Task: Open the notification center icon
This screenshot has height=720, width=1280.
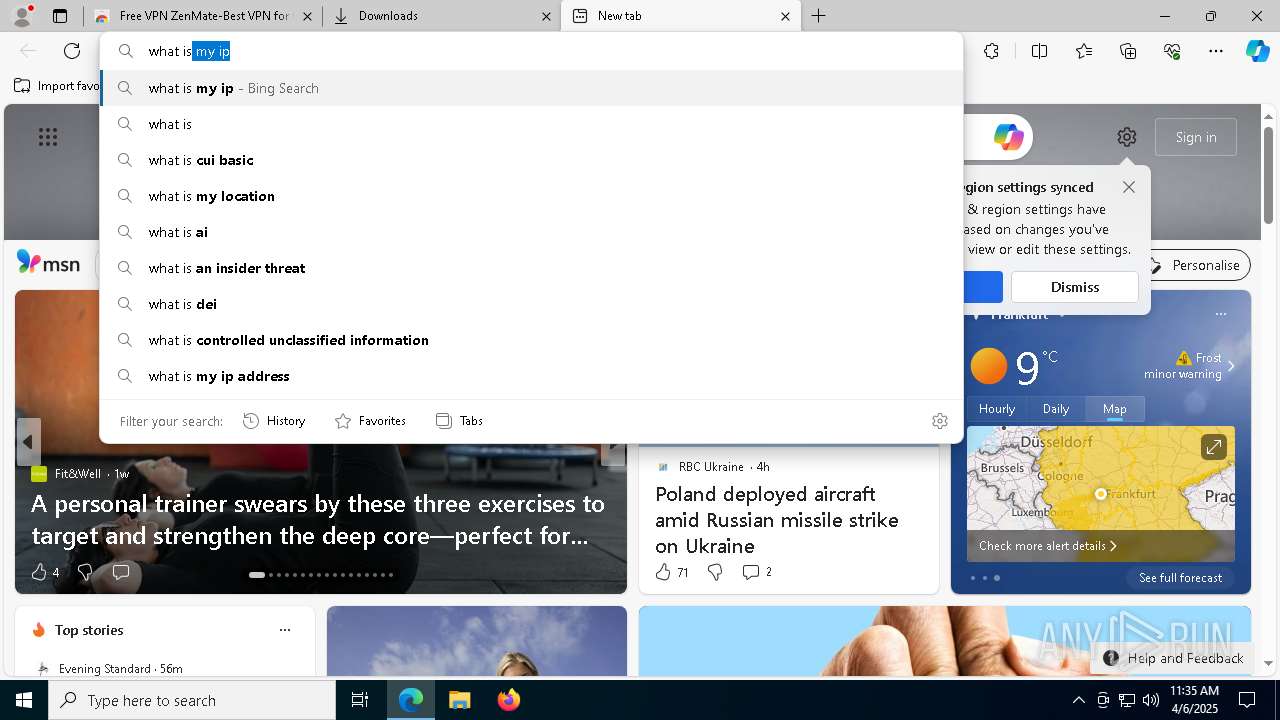Action: coord(1247,700)
